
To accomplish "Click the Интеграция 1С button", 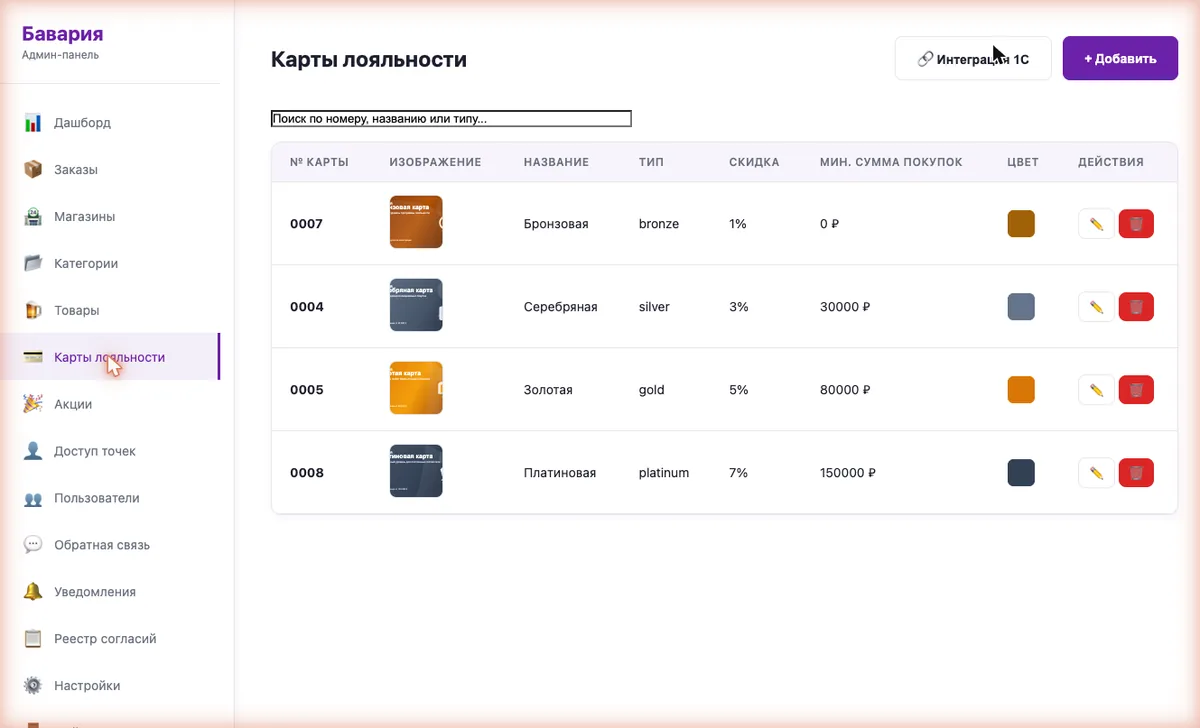I will coord(973,59).
